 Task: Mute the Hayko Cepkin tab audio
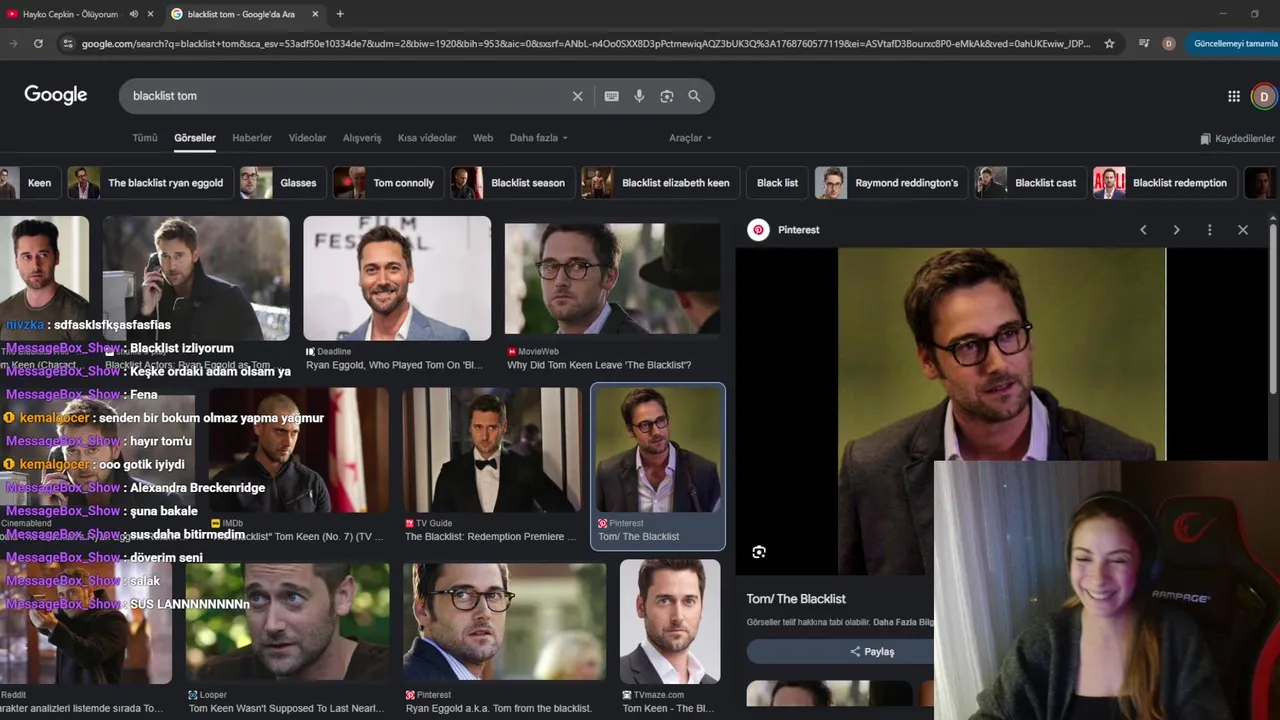pyautogui.click(x=134, y=14)
